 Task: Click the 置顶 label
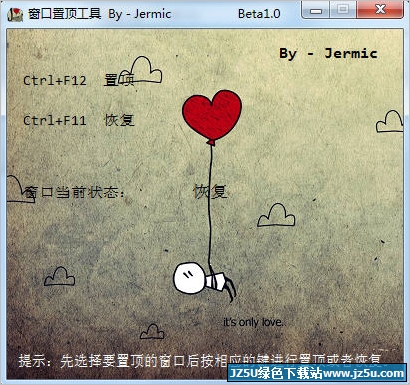tap(119, 80)
